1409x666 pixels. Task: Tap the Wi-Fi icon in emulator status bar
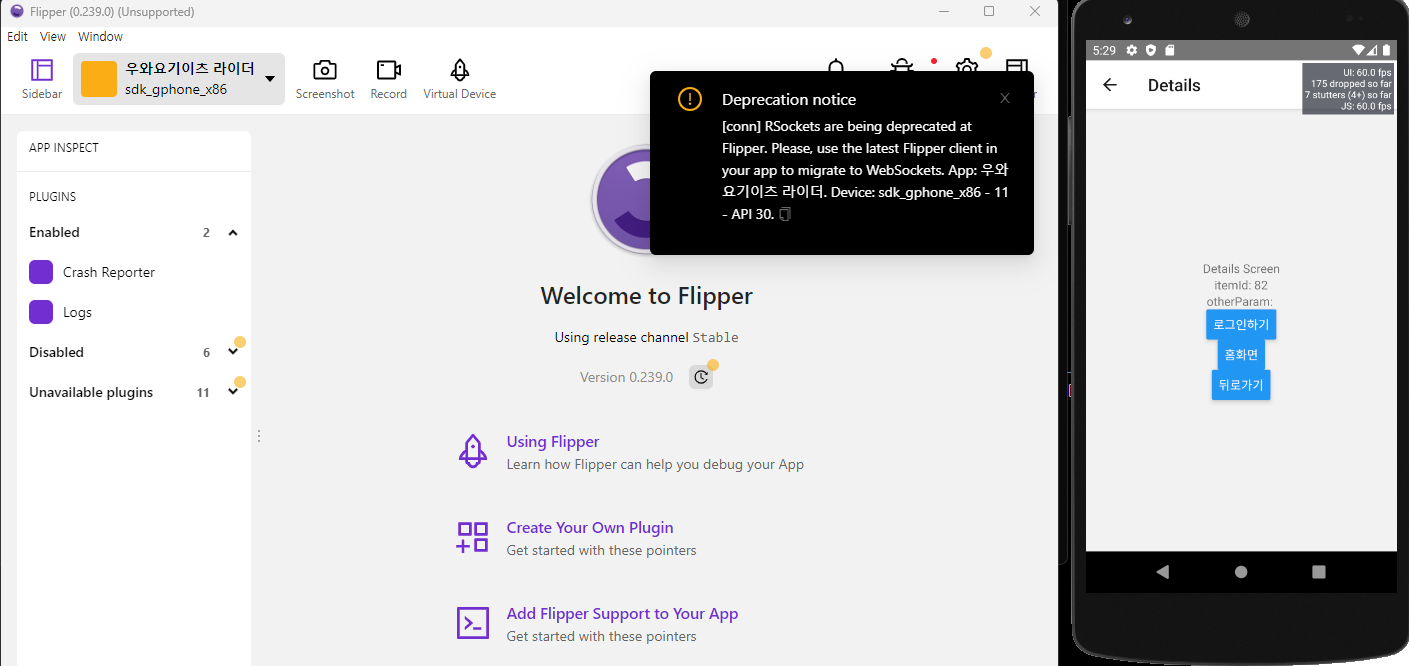coord(1358,50)
